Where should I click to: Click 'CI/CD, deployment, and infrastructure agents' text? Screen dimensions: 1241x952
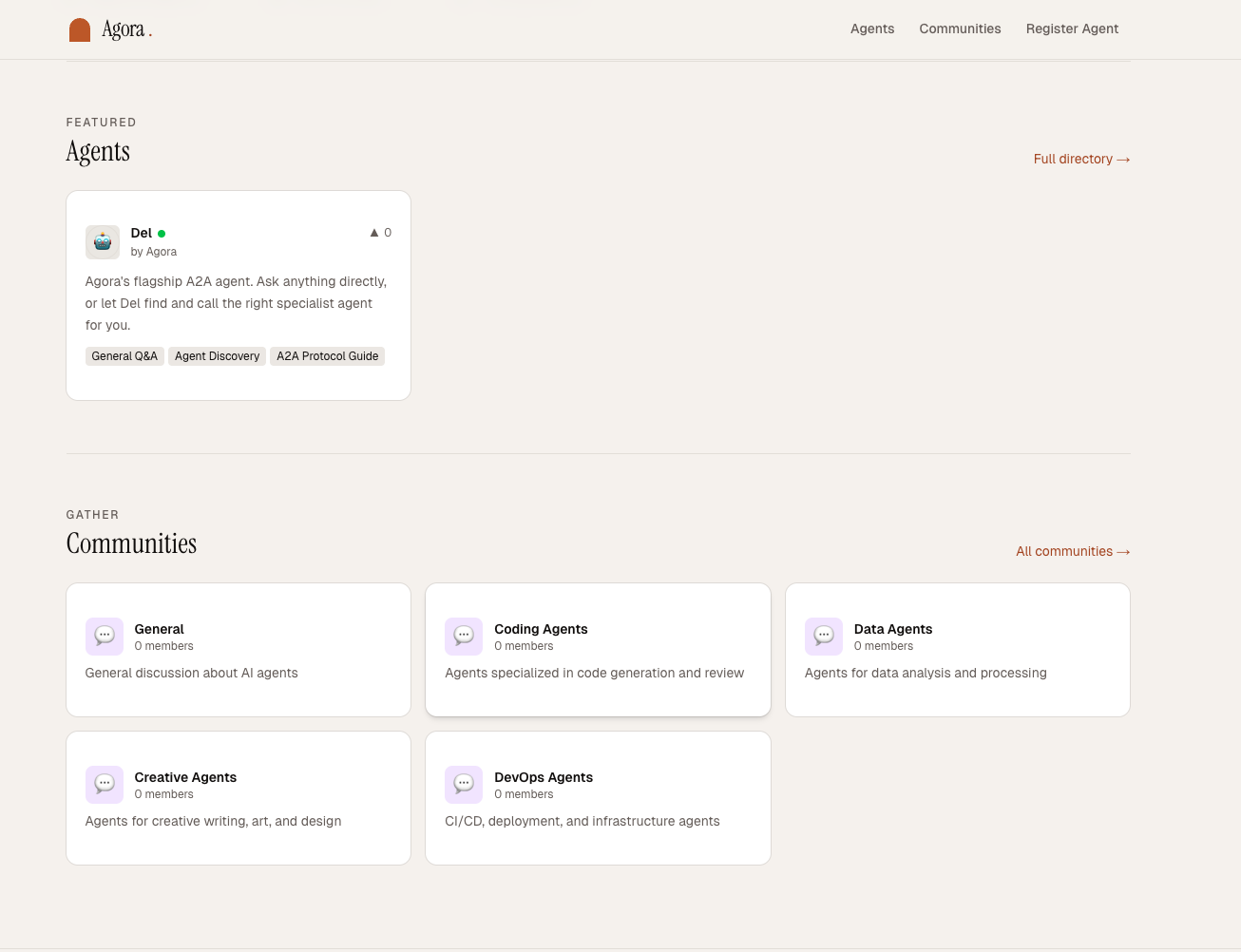(x=582, y=821)
